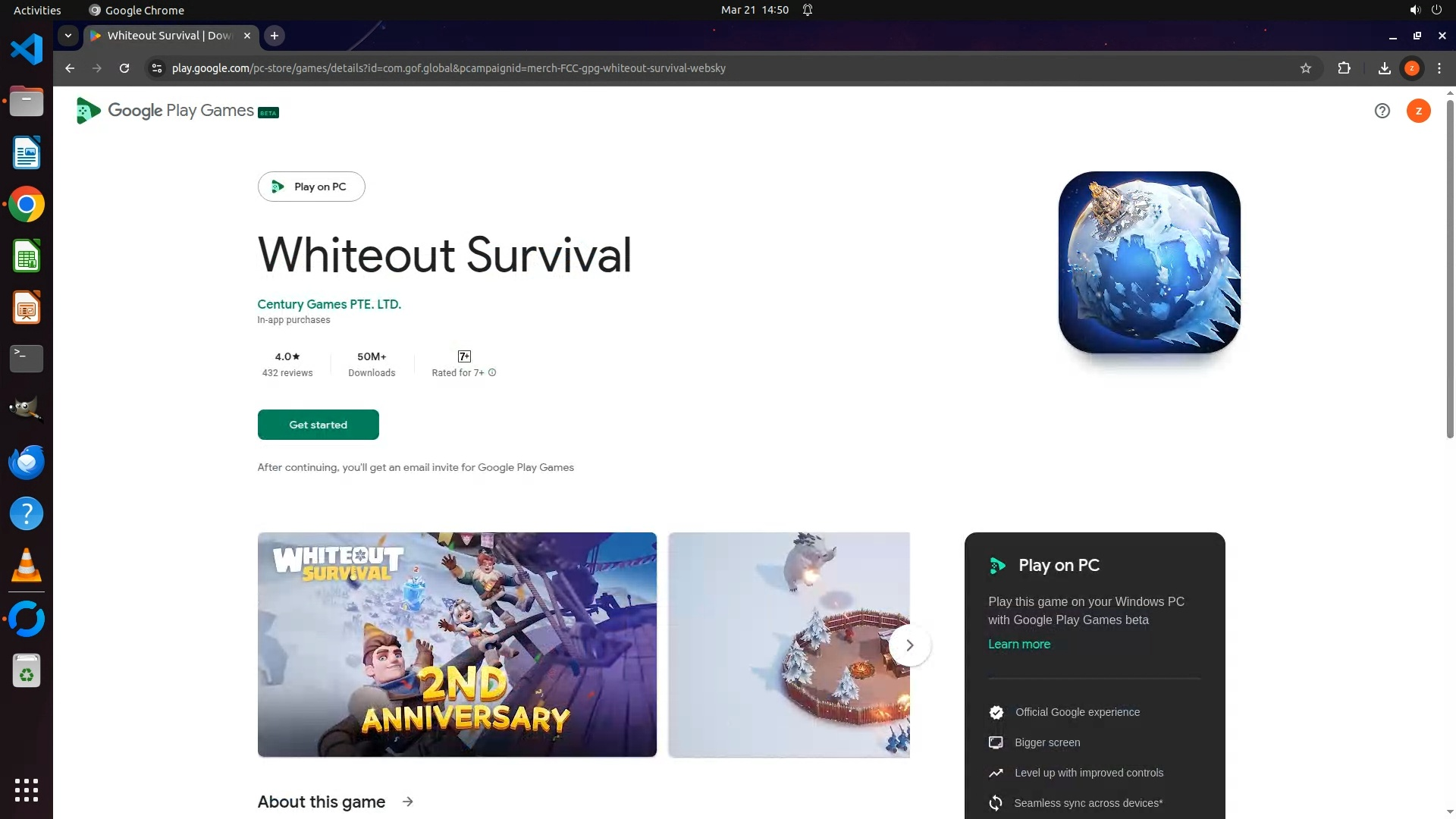
Task: Click the Rated for 7+ info icon
Action: 492,372
